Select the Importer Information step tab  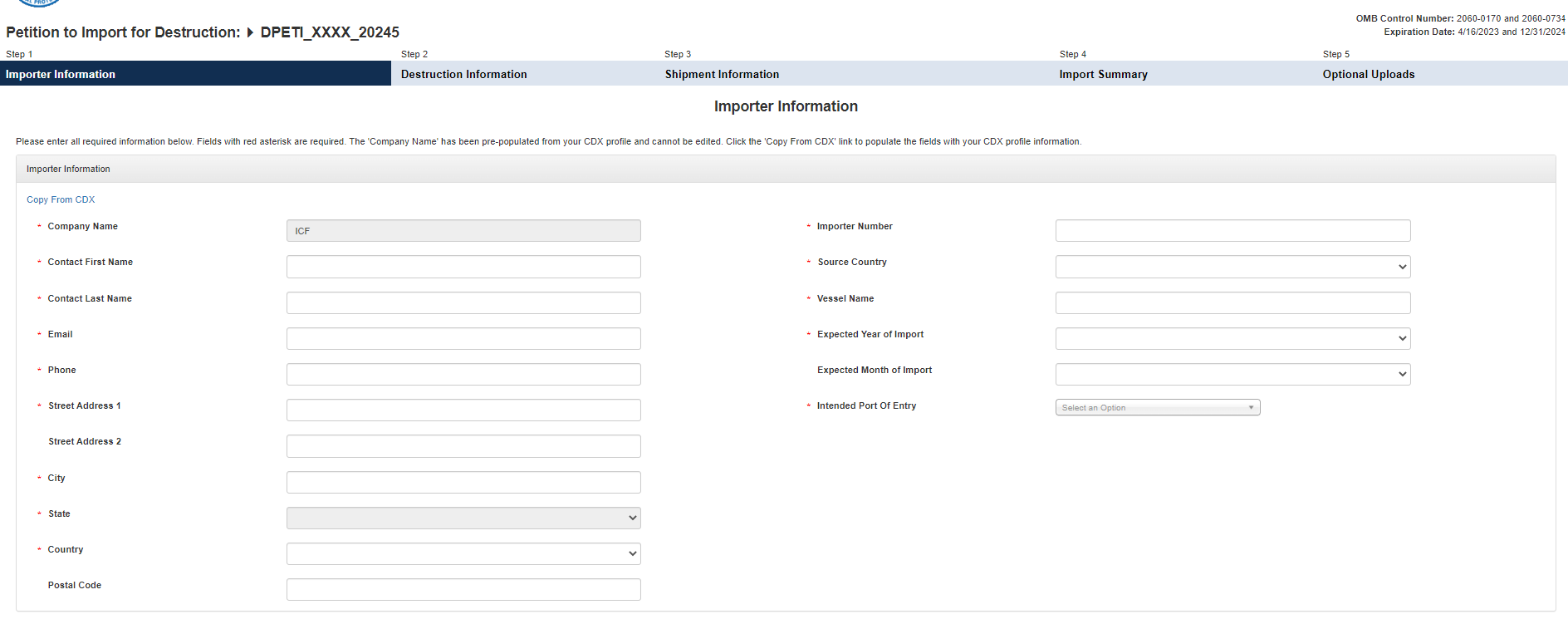[x=61, y=74]
